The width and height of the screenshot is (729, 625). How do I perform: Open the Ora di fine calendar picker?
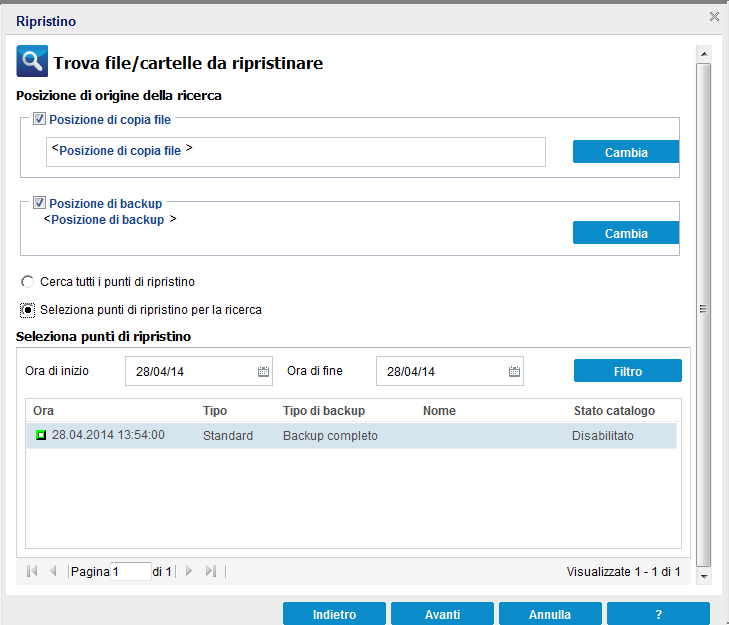[x=514, y=371]
